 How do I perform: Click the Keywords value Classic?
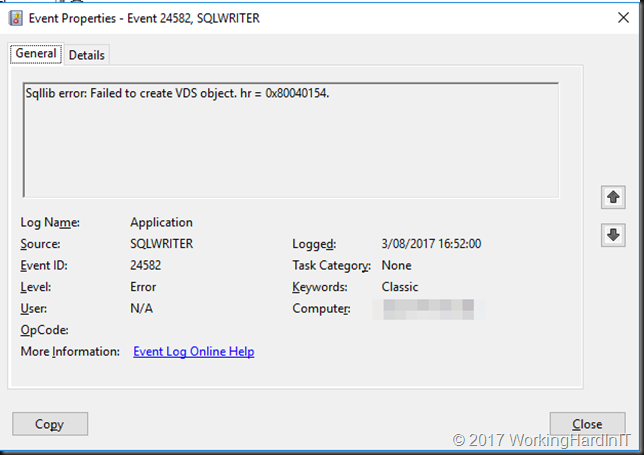(400, 287)
